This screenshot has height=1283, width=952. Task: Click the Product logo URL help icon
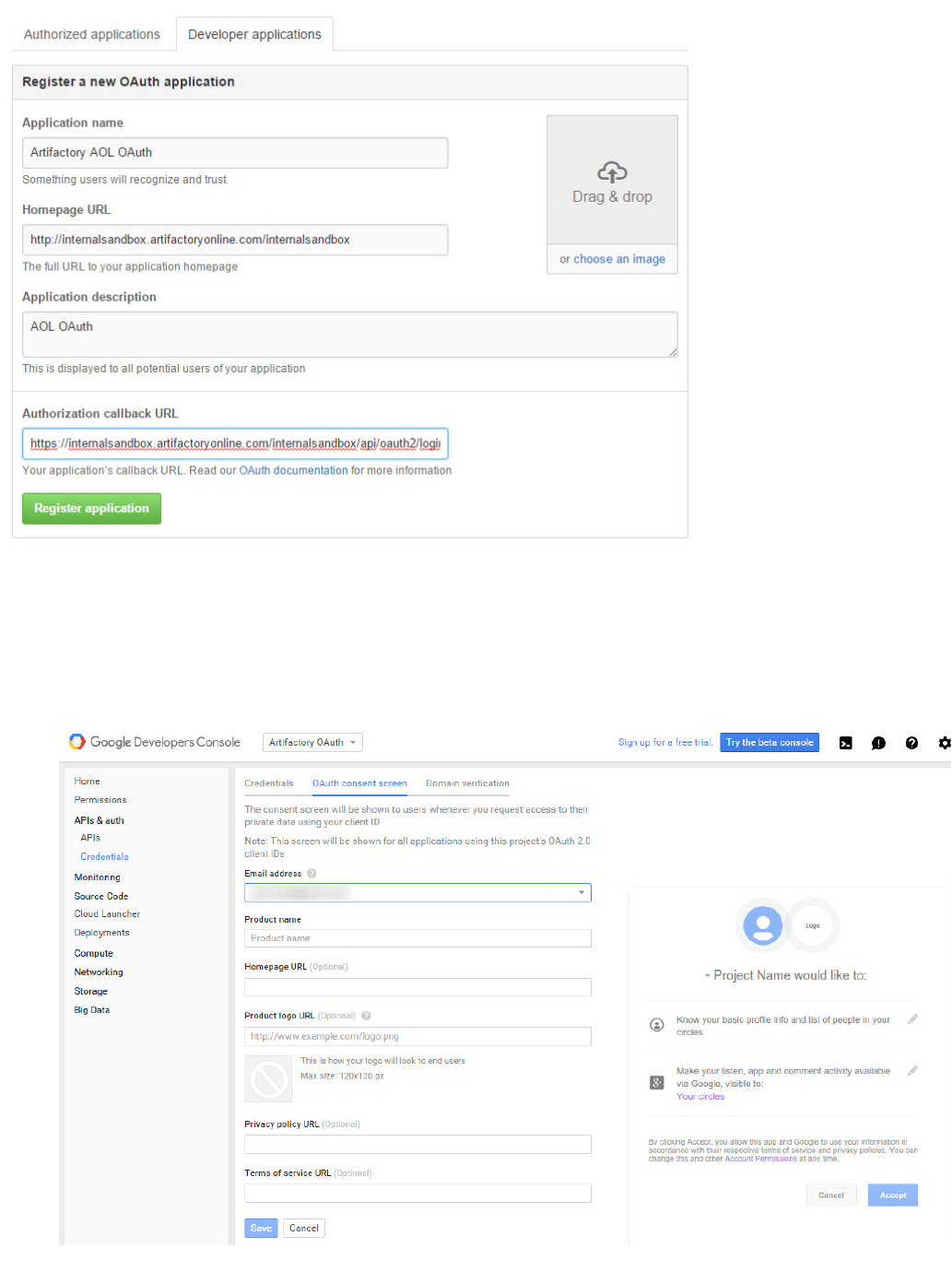tap(366, 1016)
